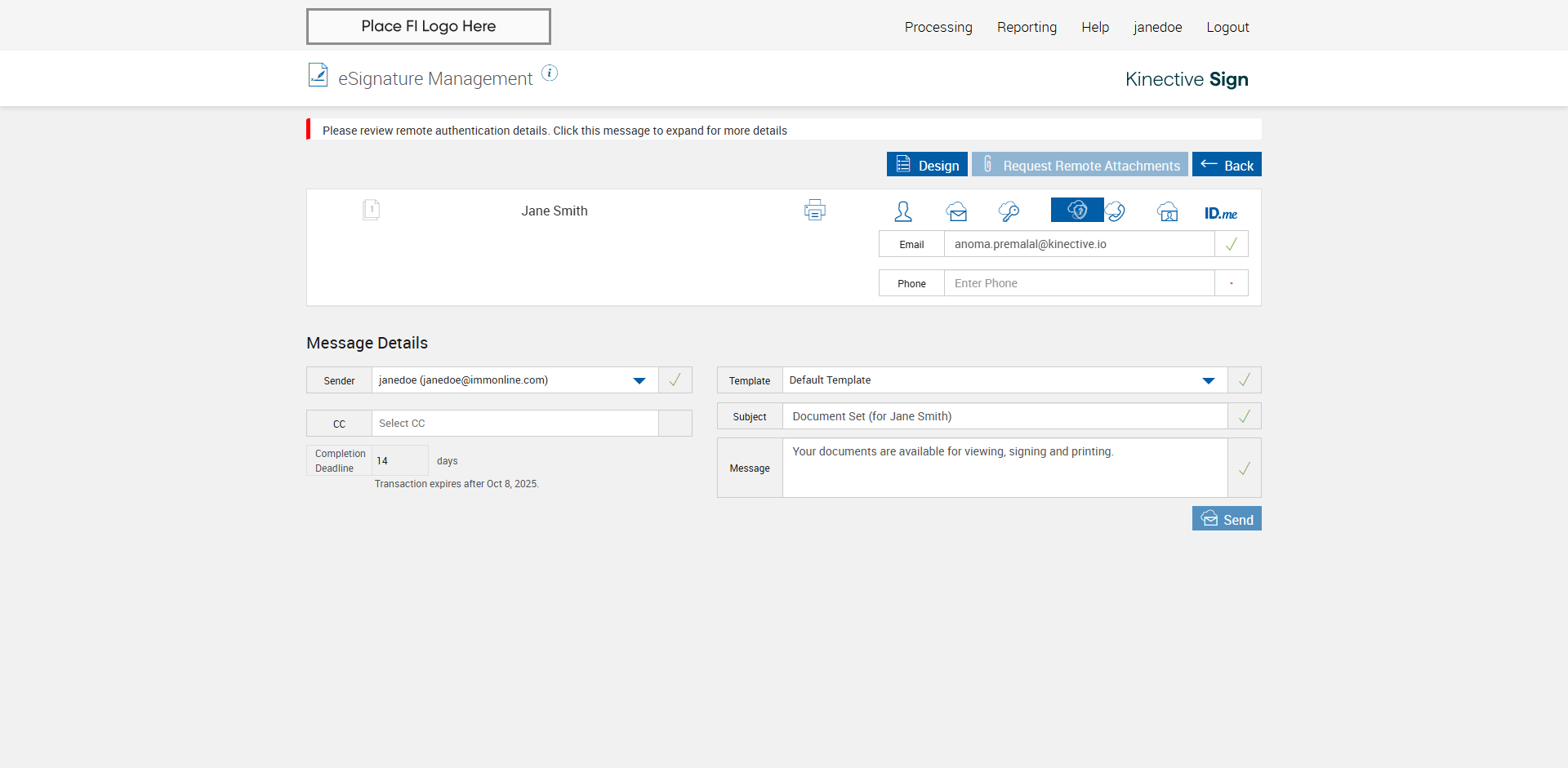Click the document page icon beside Jane Smith
This screenshot has width=1568, height=768.
pos(371,211)
